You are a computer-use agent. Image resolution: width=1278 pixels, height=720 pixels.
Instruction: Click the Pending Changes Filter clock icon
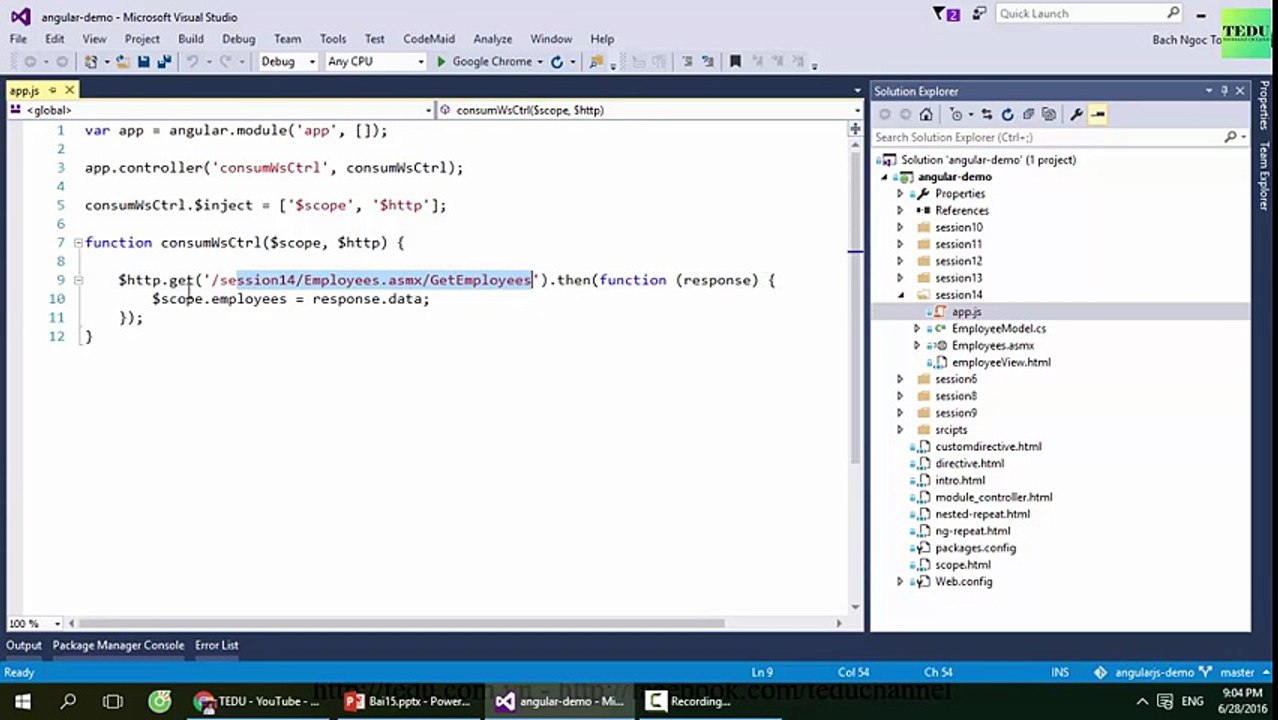coord(957,114)
